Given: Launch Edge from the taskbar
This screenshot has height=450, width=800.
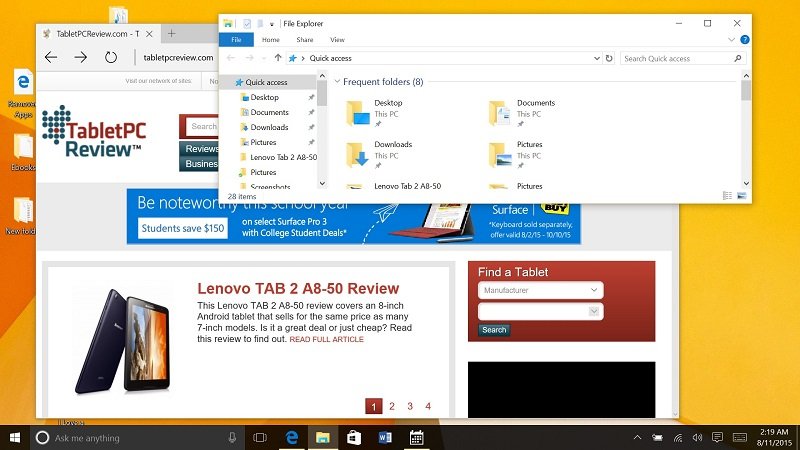Looking at the screenshot, I should tap(291, 438).
